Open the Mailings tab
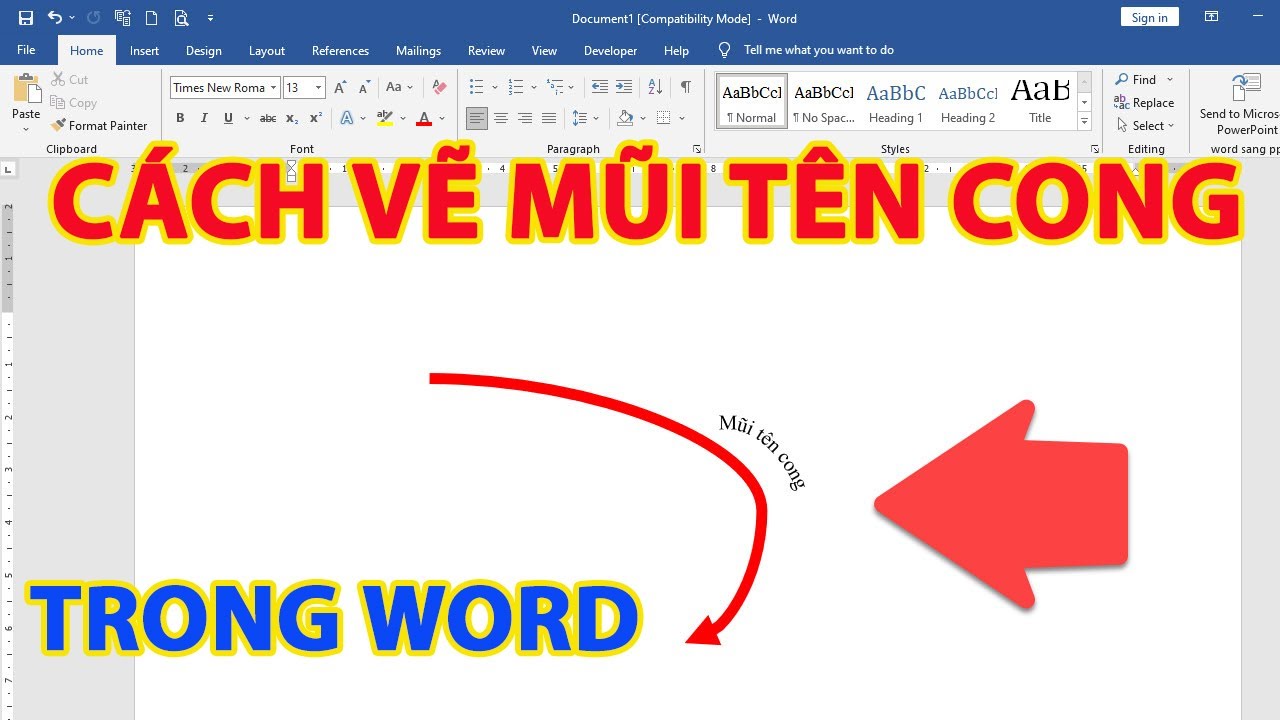This screenshot has width=1280, height=720. coord(418,50)
